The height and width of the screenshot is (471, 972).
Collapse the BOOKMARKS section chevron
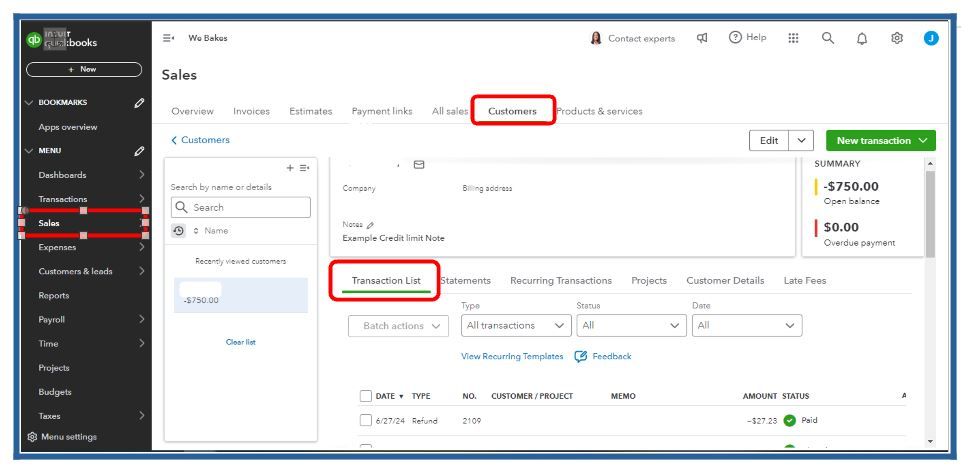pos(29,103)
